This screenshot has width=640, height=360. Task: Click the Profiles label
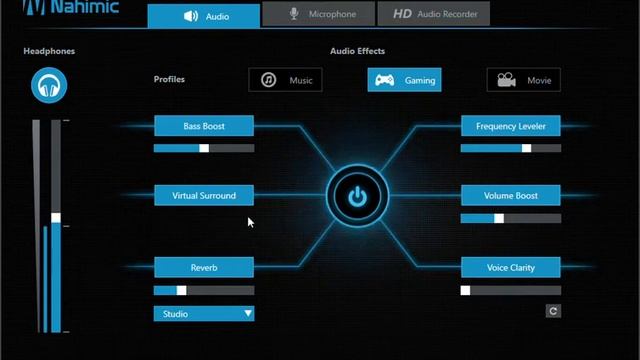pyautogui.click(x=169, y=79)
